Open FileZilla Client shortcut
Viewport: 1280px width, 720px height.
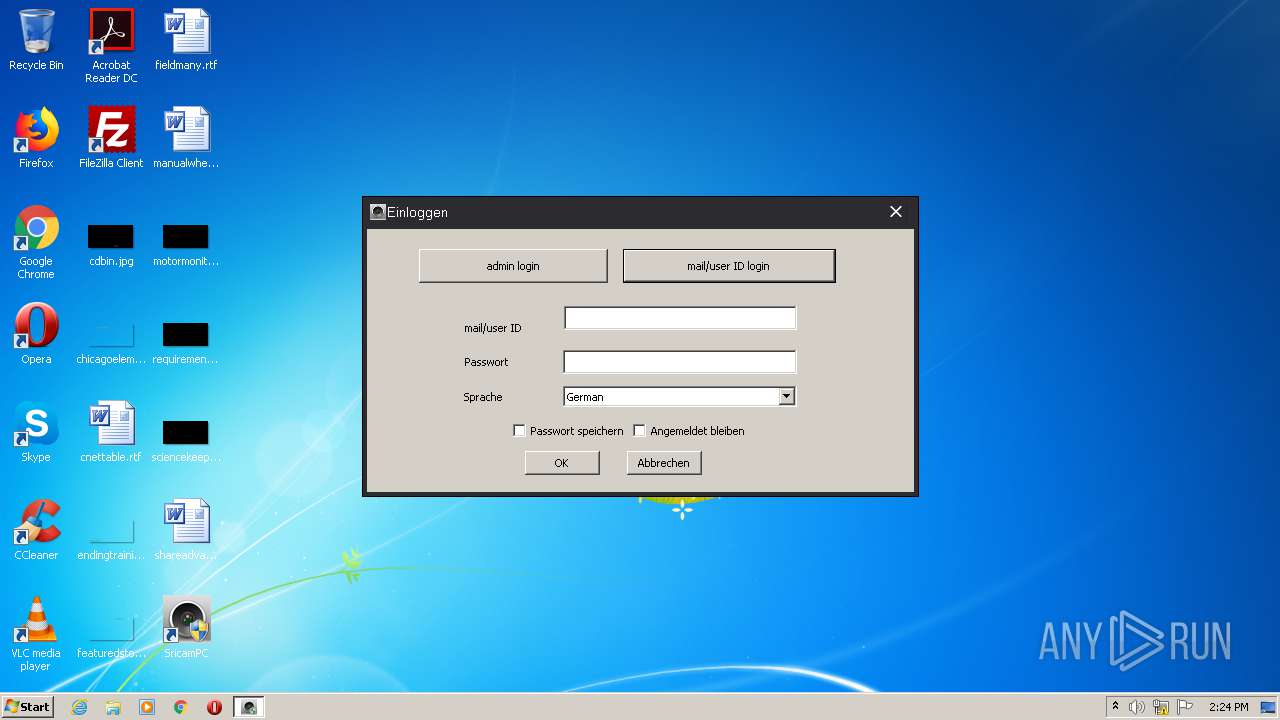pyautogui.click(x=111, y=138)
